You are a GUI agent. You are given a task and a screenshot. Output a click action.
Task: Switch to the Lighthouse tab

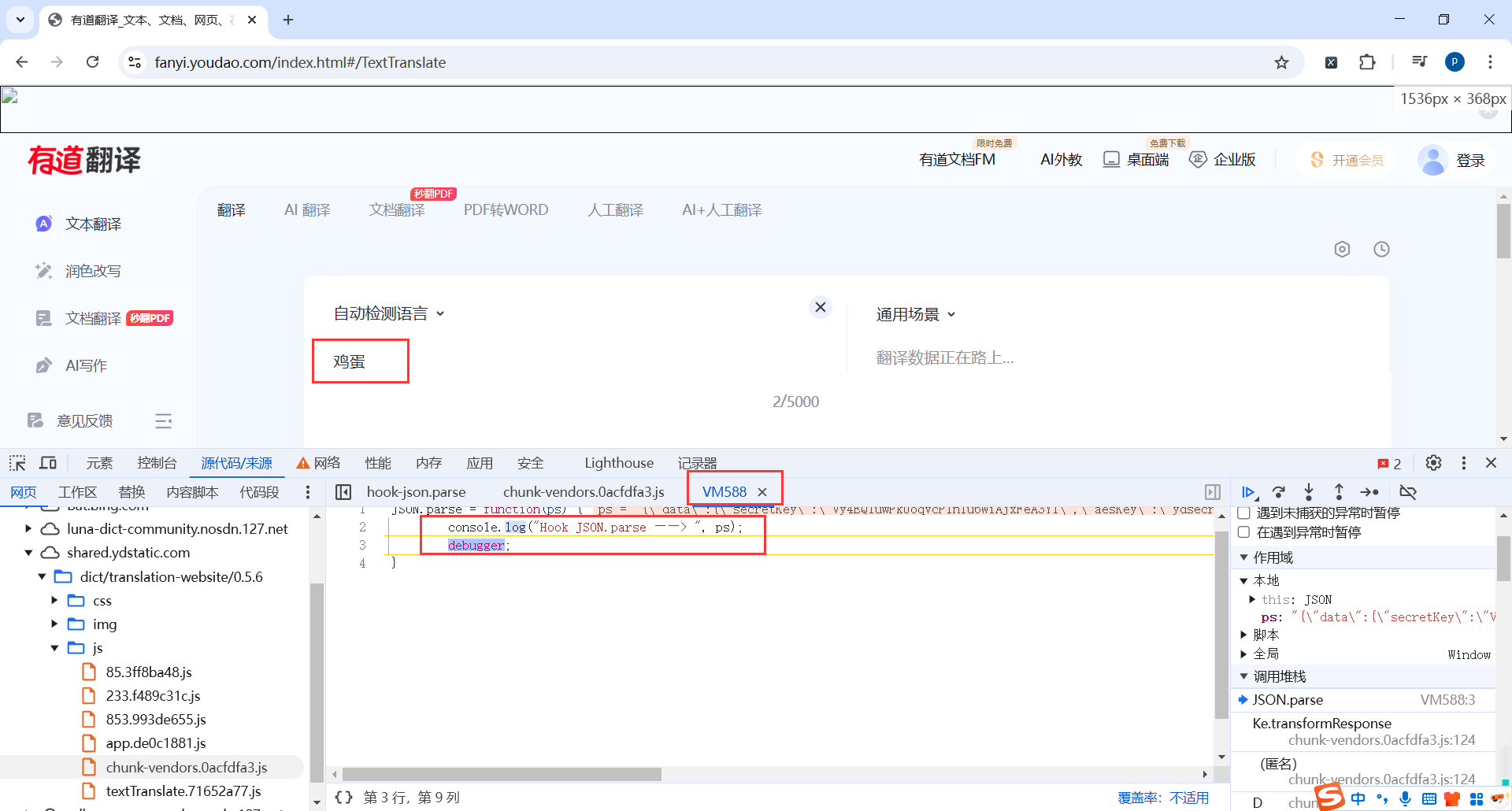pos(619,463)
